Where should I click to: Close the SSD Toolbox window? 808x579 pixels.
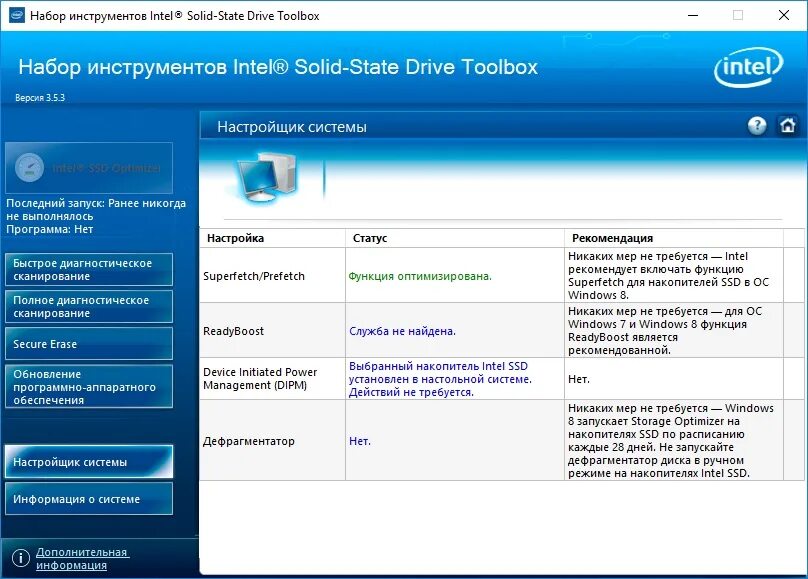[x=784, y=15]
